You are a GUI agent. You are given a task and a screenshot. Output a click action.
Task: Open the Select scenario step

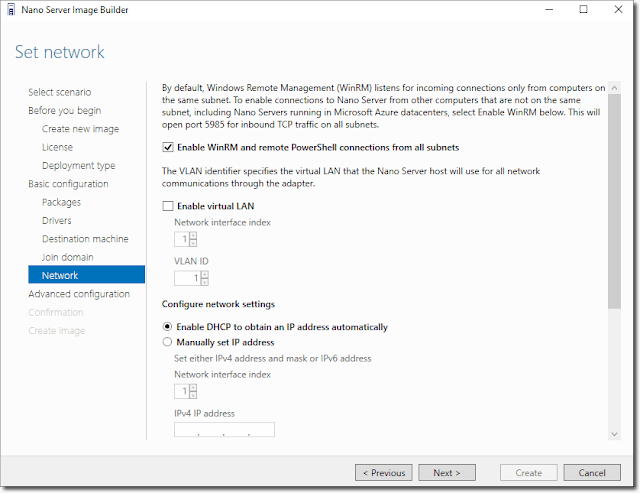point(60,92)
